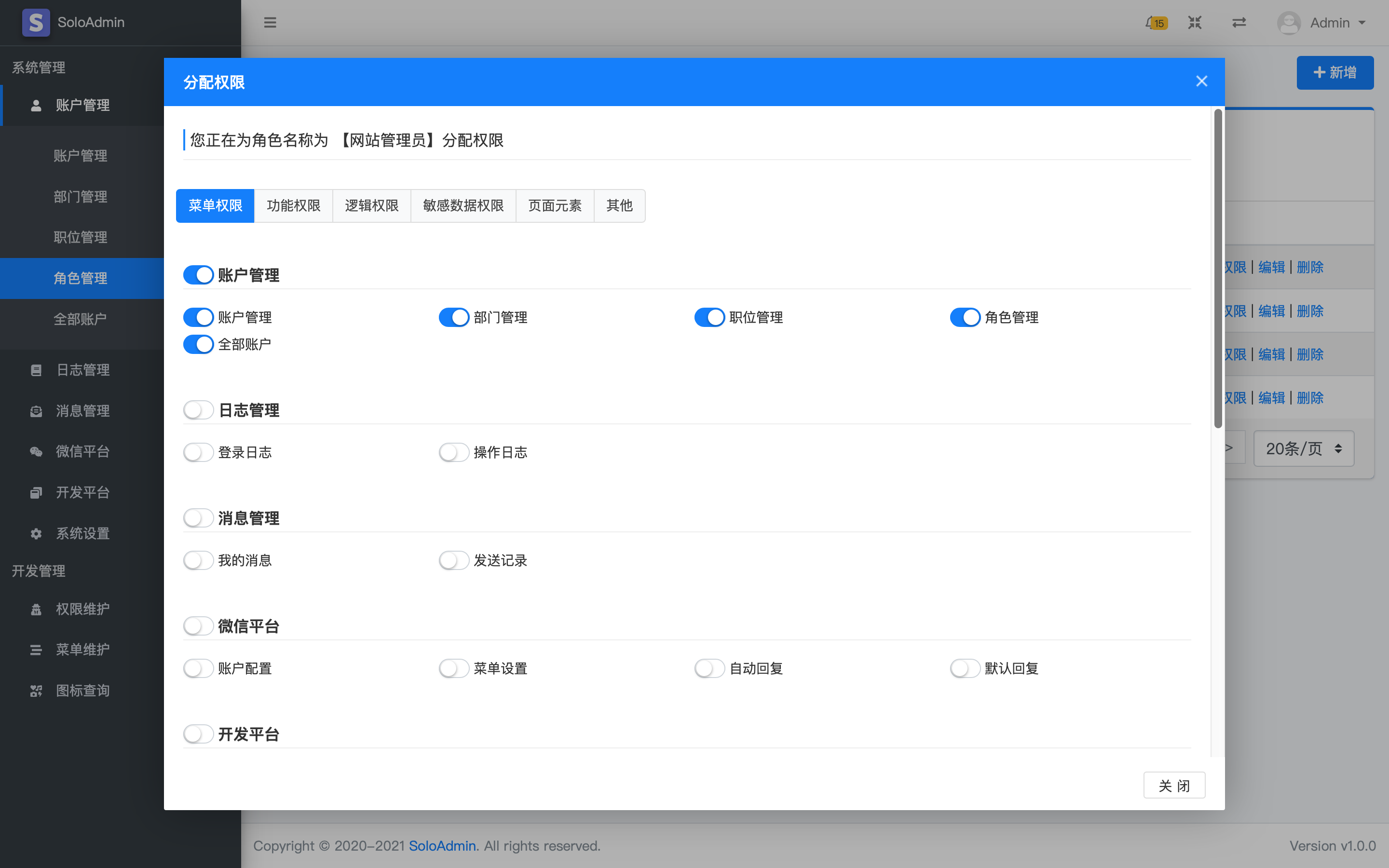Open the 20条/页 page size dropdown
Image resolution: width=1389 pixels, height=868 pixels.
coord(1304,448)
